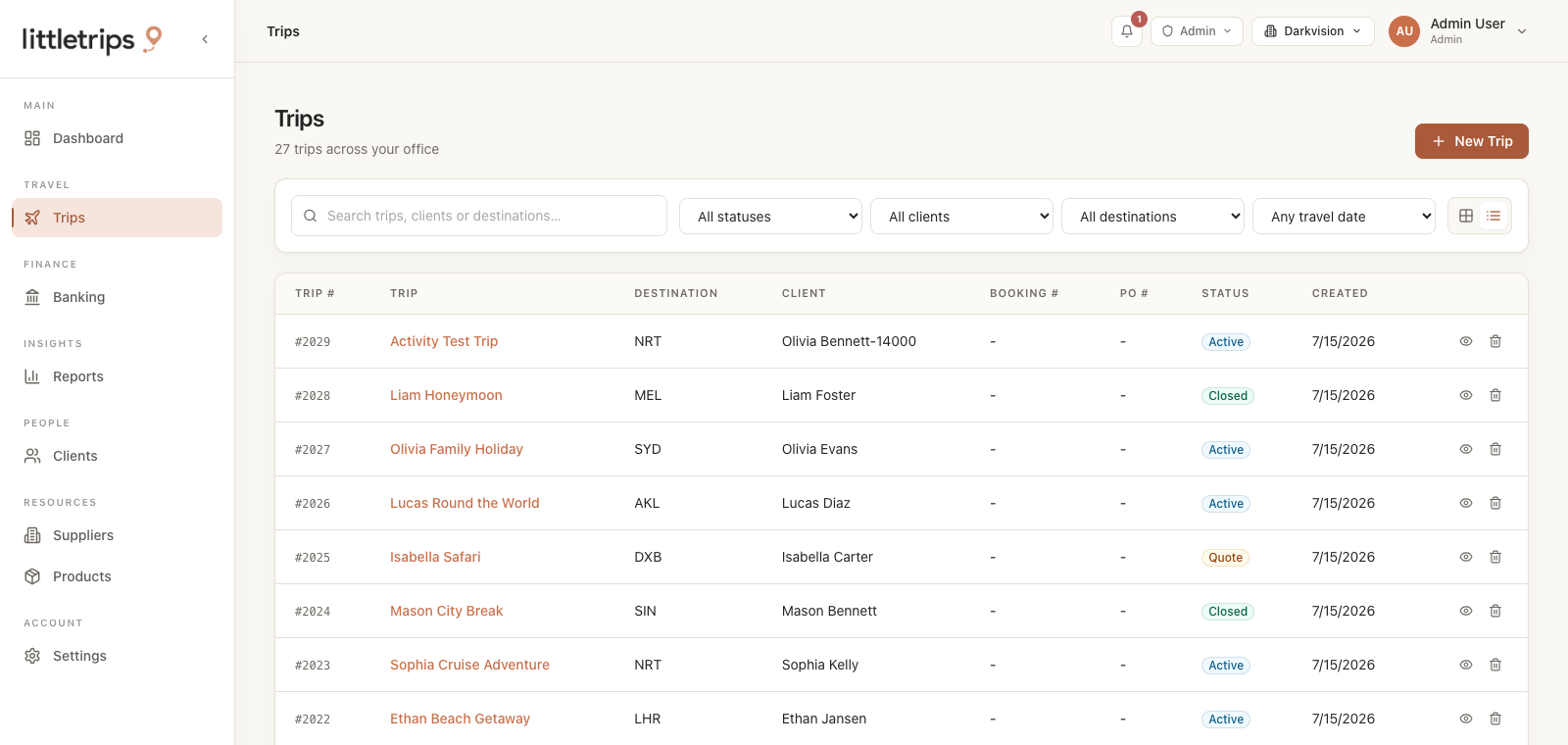Open the Any travel date filter
The width and height of the screenshot is (1568, 745).
click(1344, 217)
